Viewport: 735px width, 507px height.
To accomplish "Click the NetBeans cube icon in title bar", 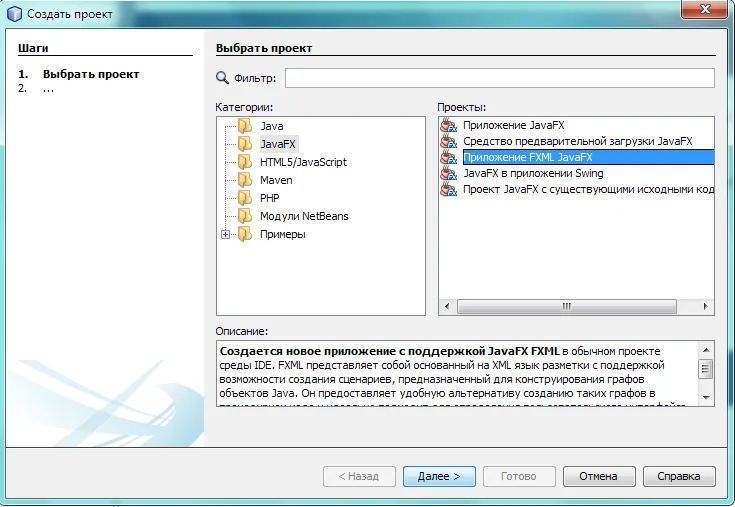I will 15,14.
